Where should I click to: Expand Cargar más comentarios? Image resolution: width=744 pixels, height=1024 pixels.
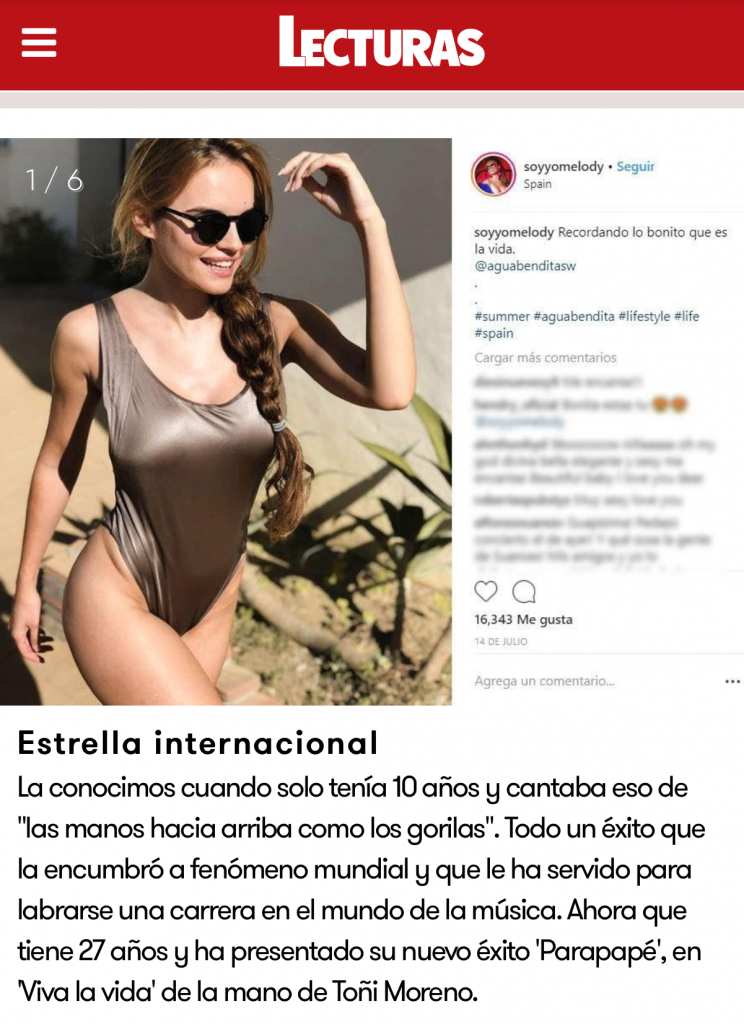545,358
